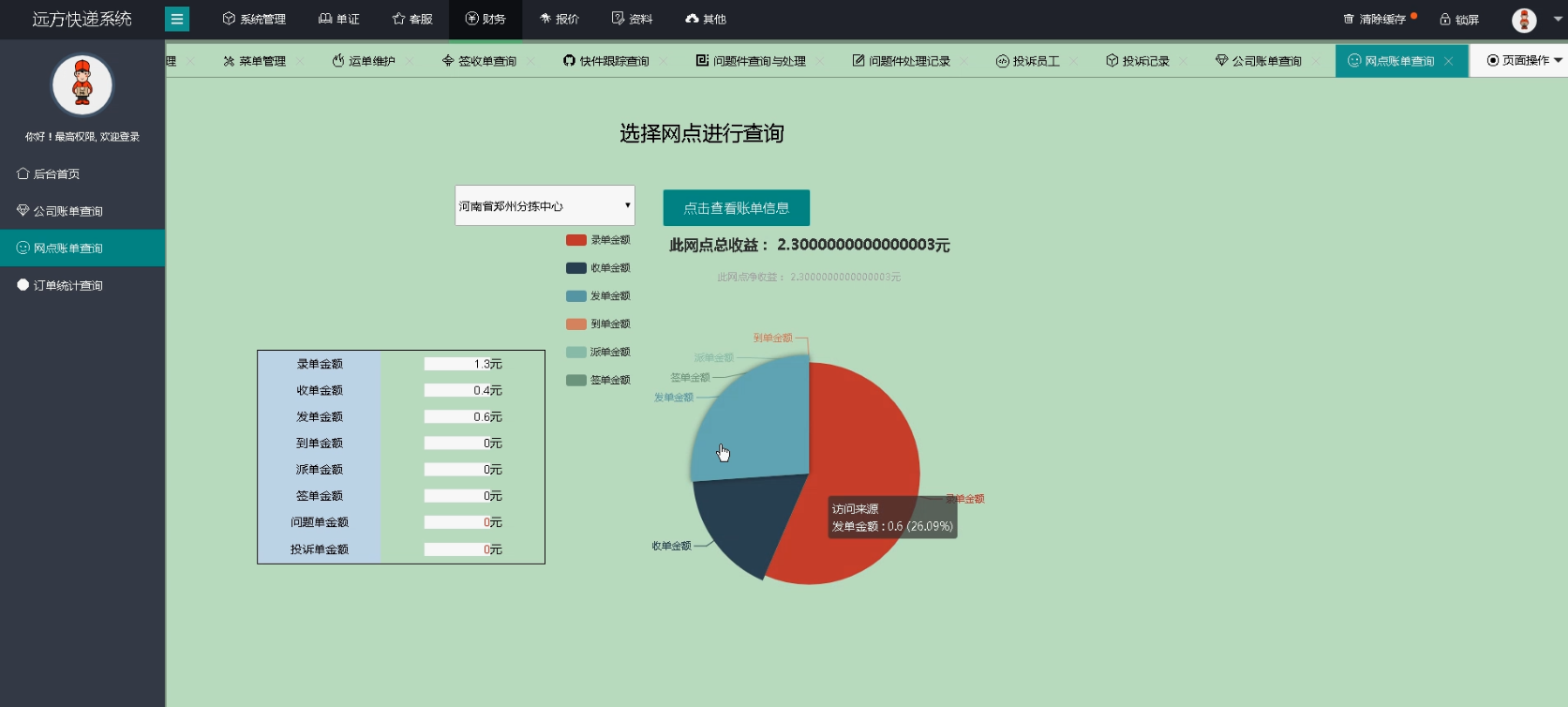Open the 客服 menu
This screenshot has height=707, width=1568.
(x=412, y=19)
